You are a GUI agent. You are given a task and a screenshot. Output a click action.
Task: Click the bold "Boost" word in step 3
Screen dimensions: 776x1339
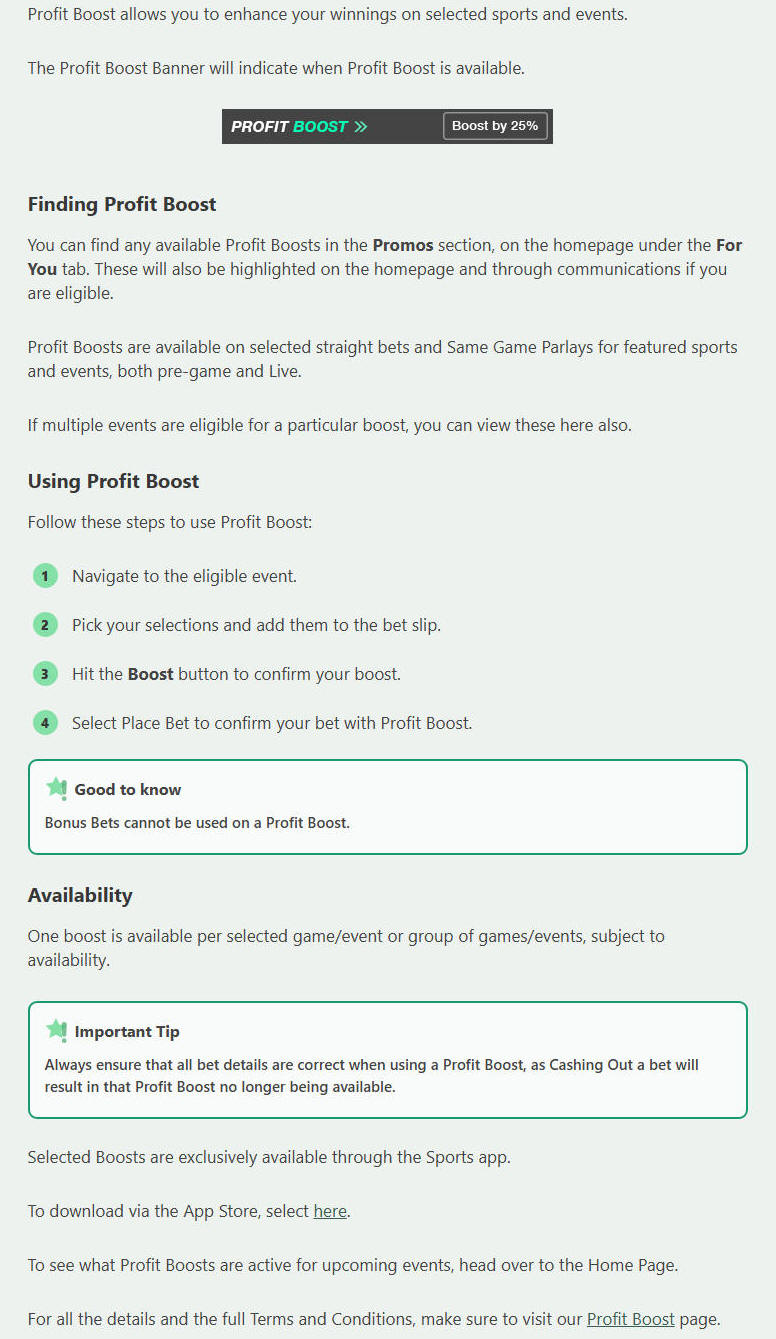[151, 674]
